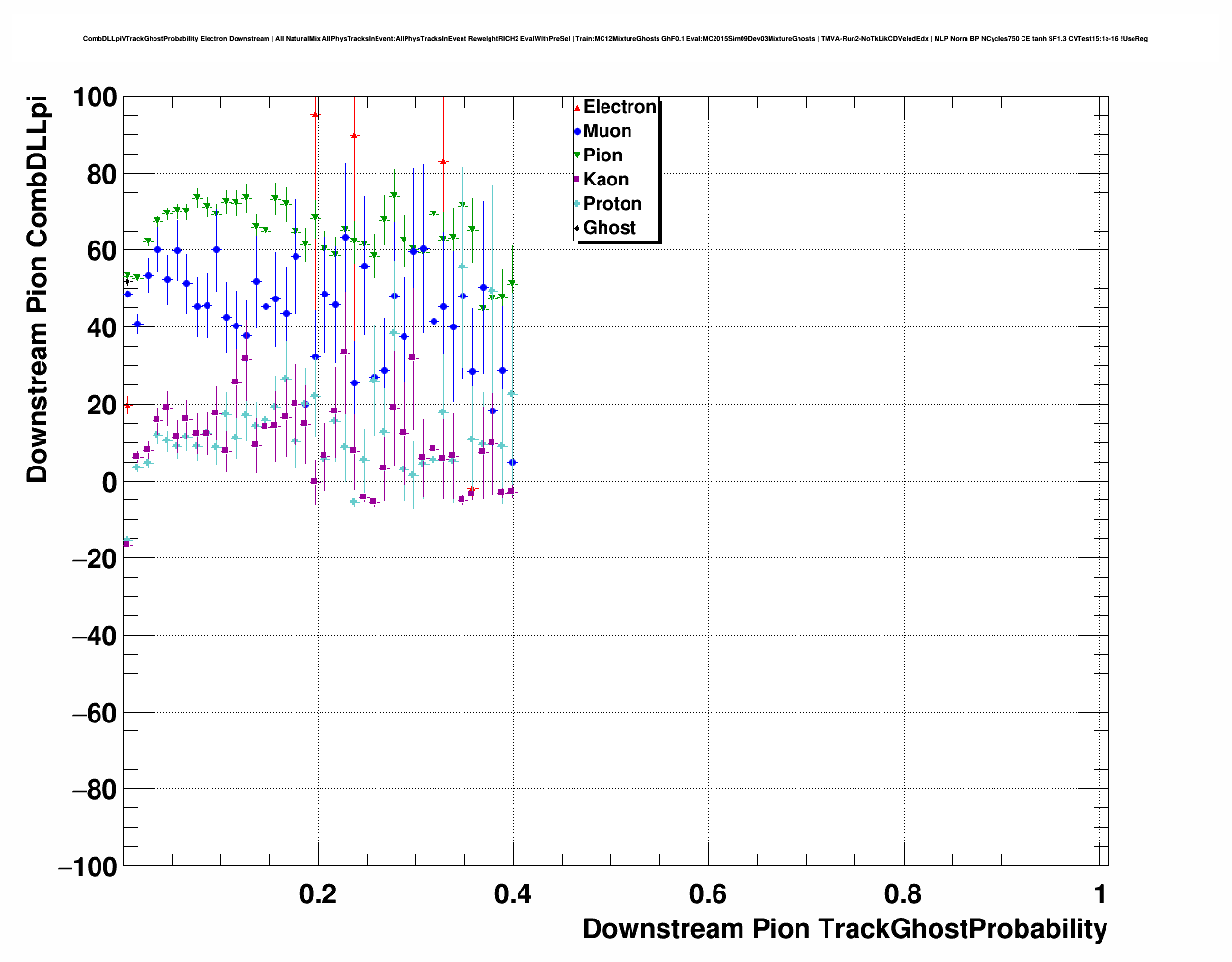Image resolution: width=1232 pixels, height=962 pixels.
Task: Click the blue Muon circle in legend
Action: point(577,131)
